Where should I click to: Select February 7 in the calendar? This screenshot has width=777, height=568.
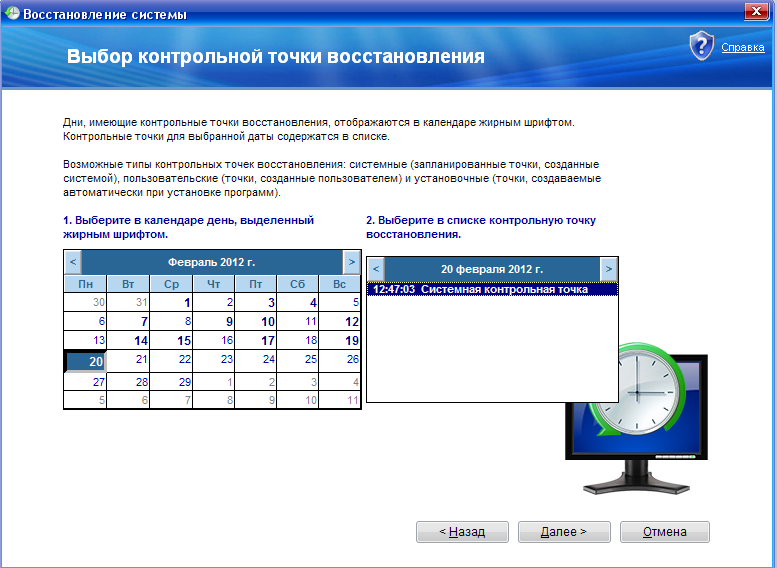(x=128, y=321)
